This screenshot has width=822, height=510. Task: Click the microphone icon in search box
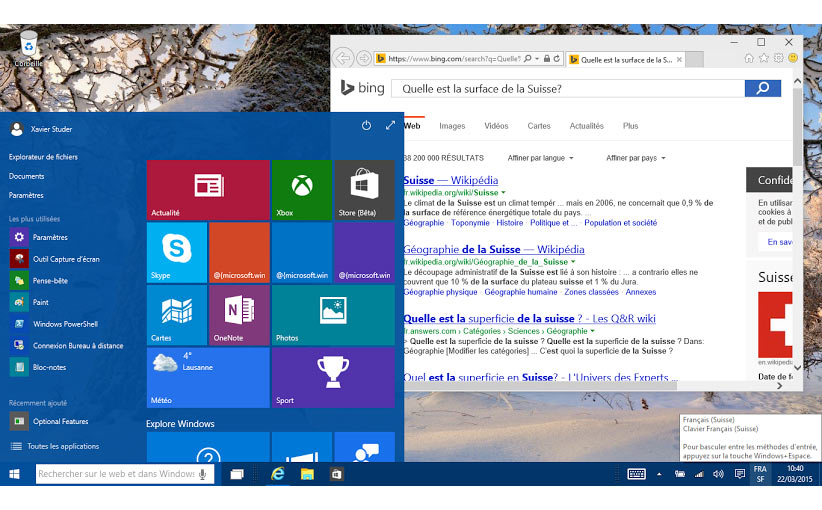(x=203, y=474)
